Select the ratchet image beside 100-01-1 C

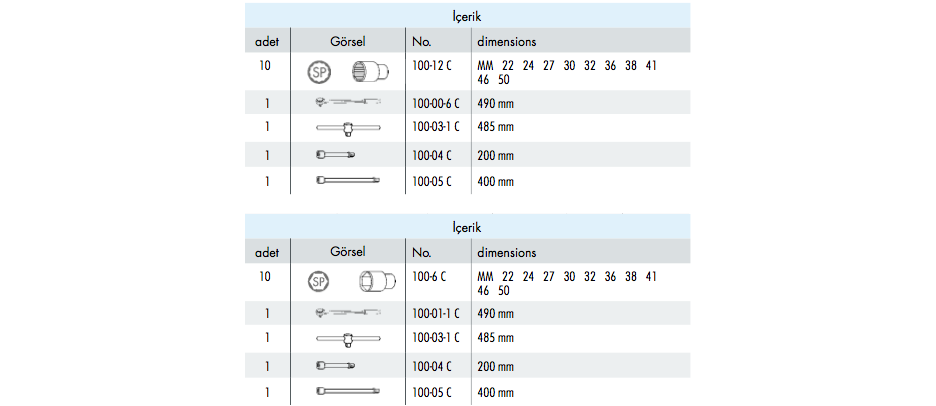click(347, 312)
